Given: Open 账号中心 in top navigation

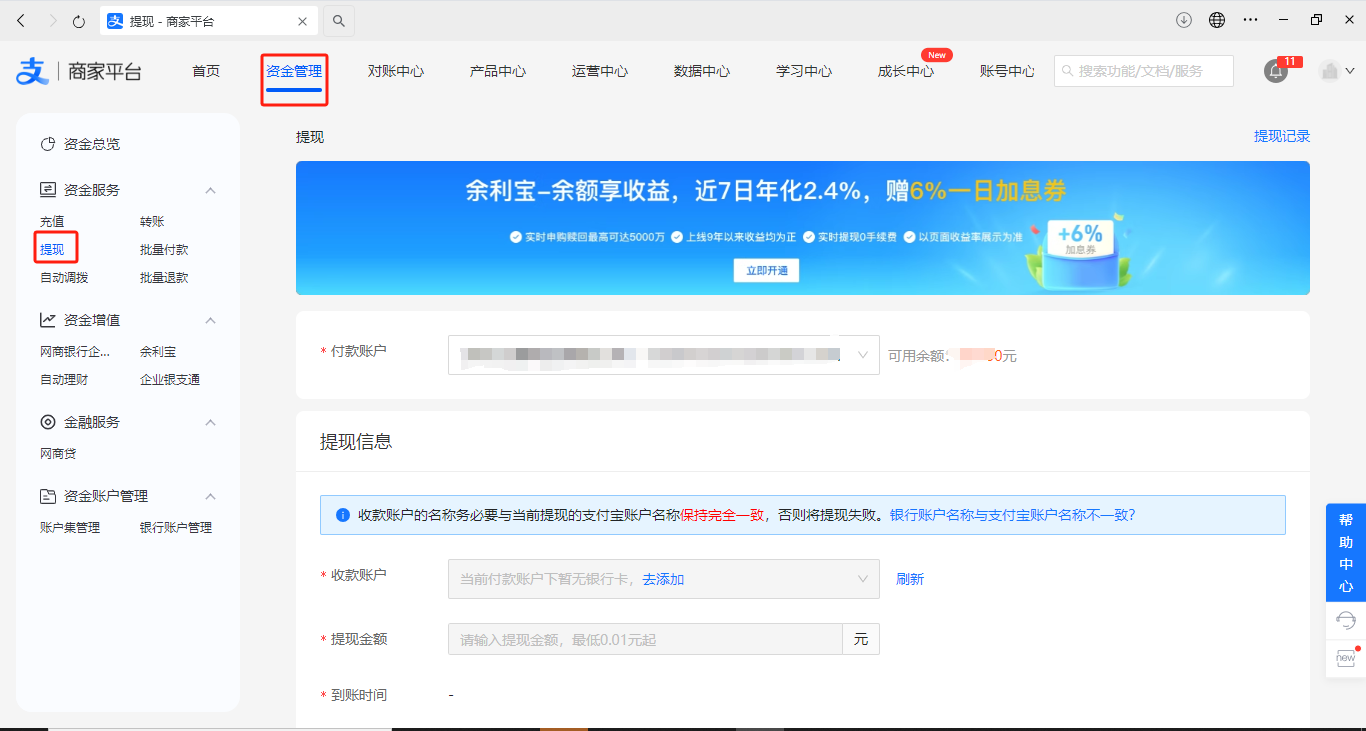Looking at the screenshot, I should tap(1008, 71).
